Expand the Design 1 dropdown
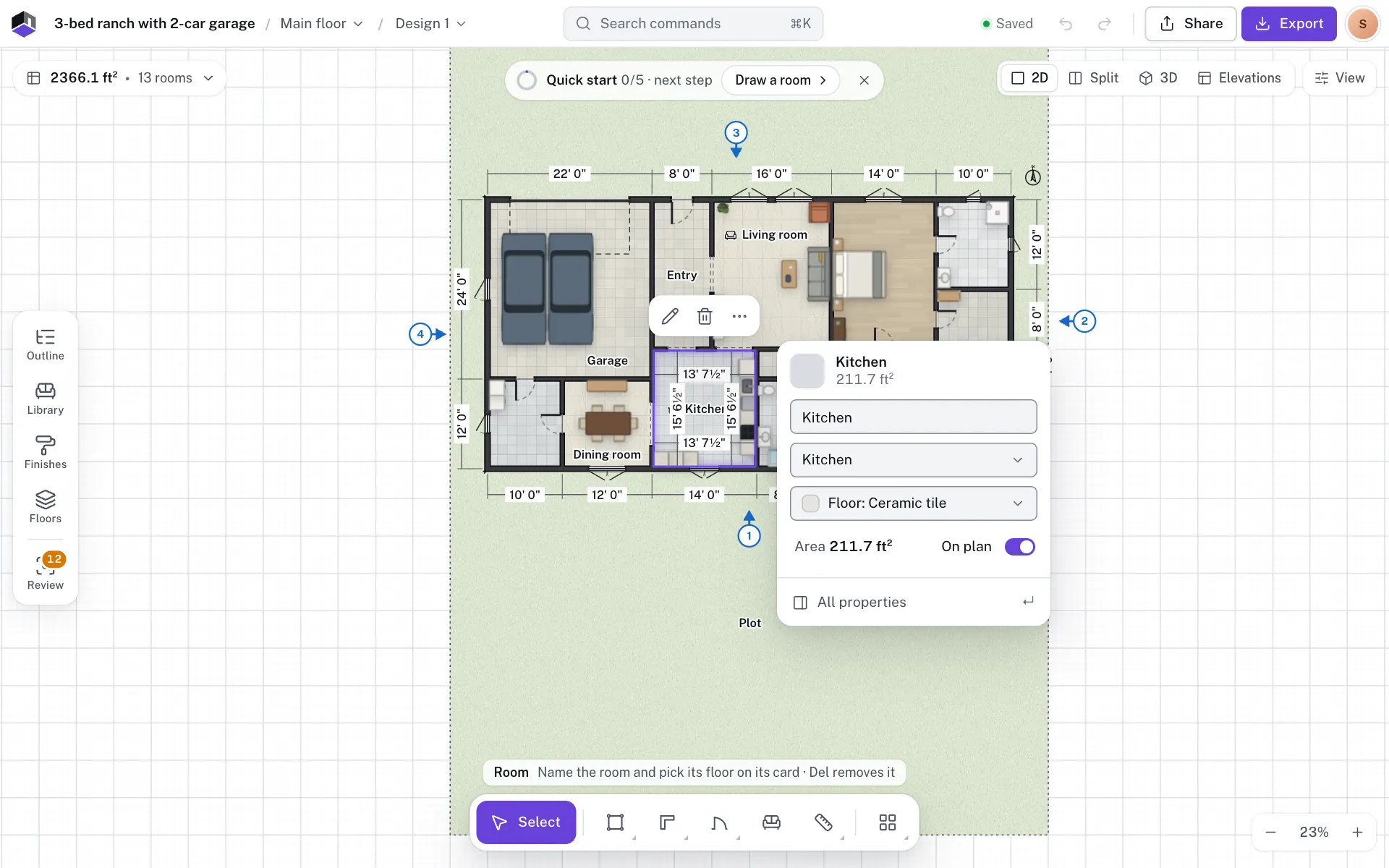The image size is (1389, 868). (x=430, y=24)
